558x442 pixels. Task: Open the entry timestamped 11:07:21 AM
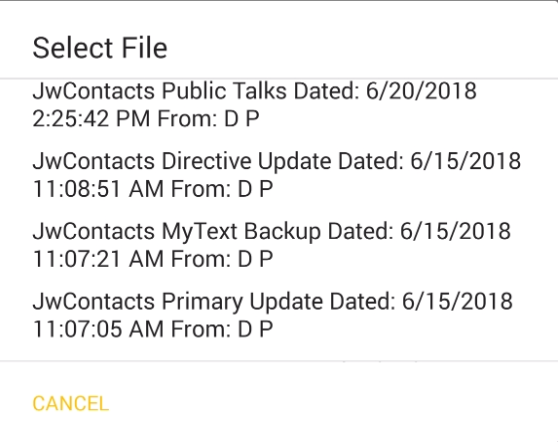pos(279,244)
